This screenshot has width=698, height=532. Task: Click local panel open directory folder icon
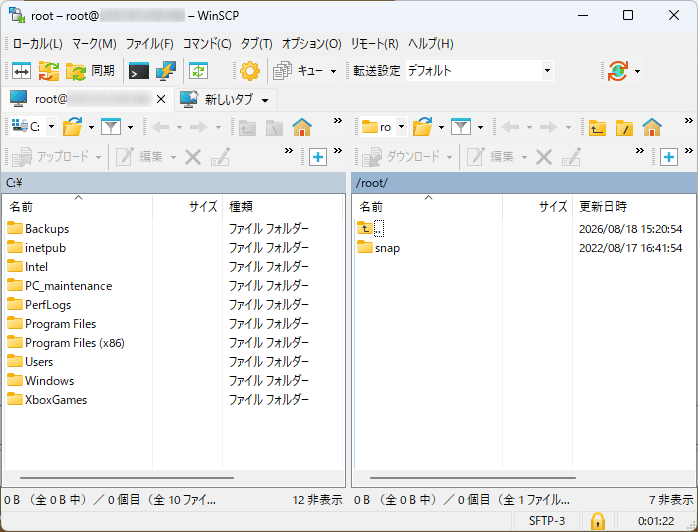[x=73, y=127]
